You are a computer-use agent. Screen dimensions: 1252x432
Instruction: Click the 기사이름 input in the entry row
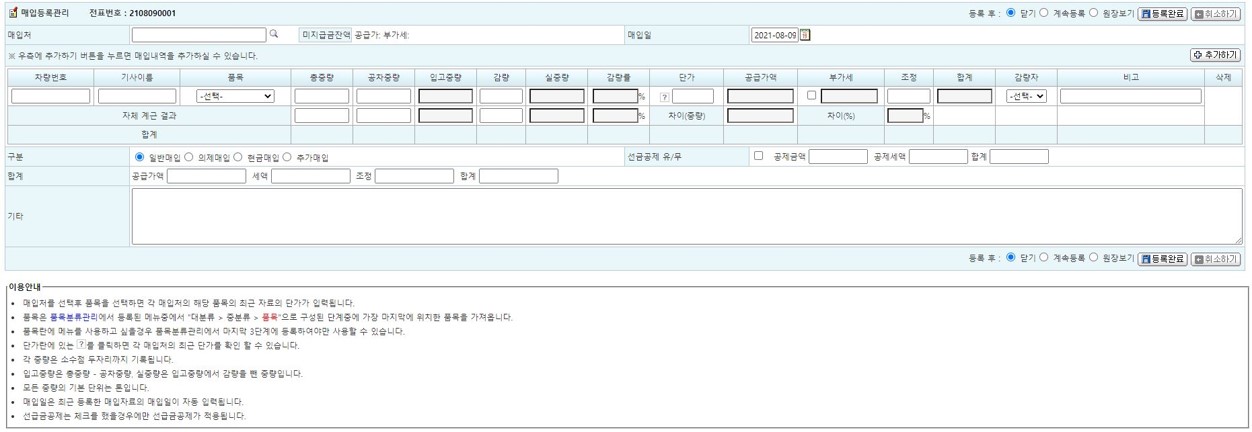(x=136, y=97)
